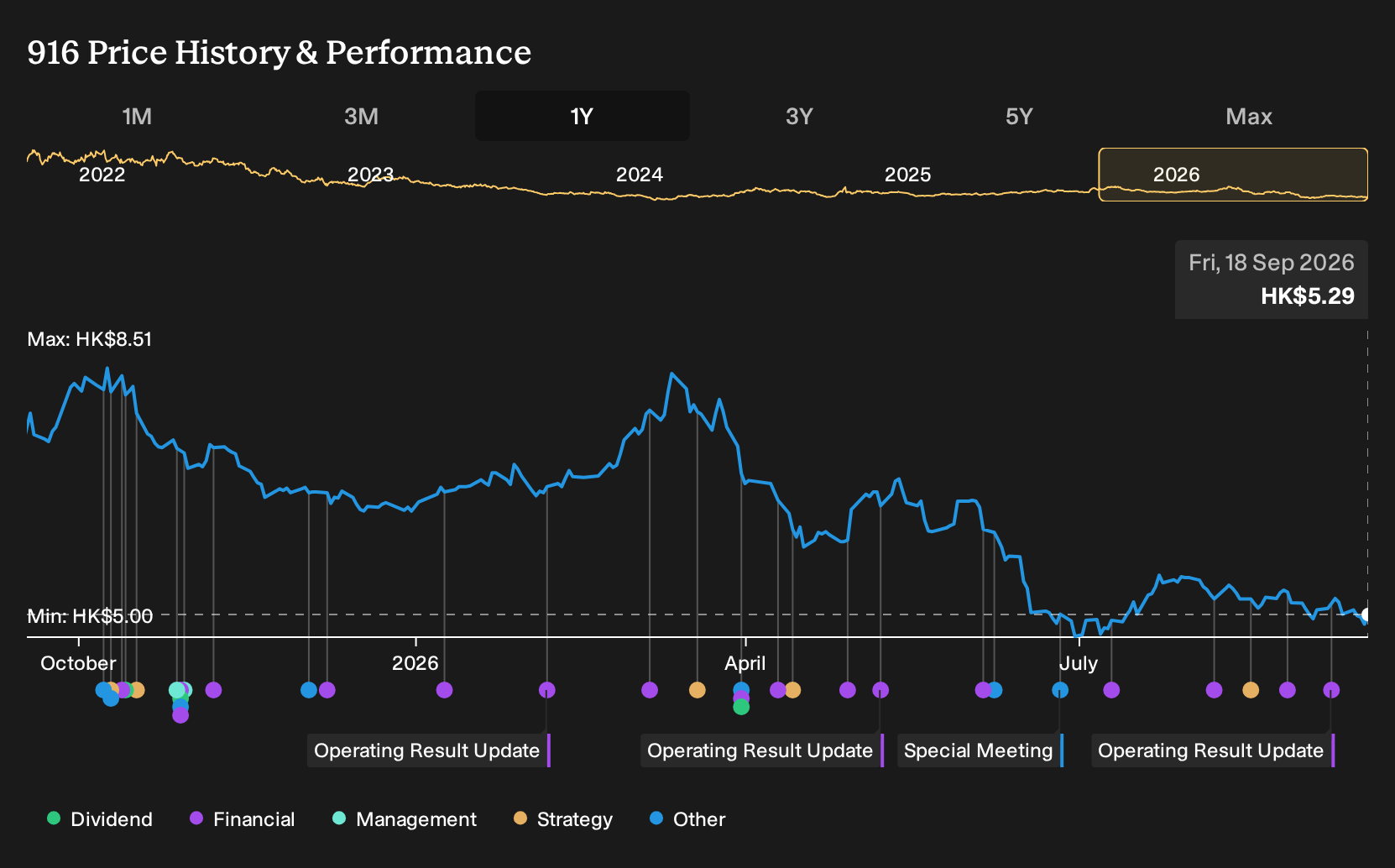Switch to the 3M time range tab
The image size is (1395, 868).
click(361, 116)
